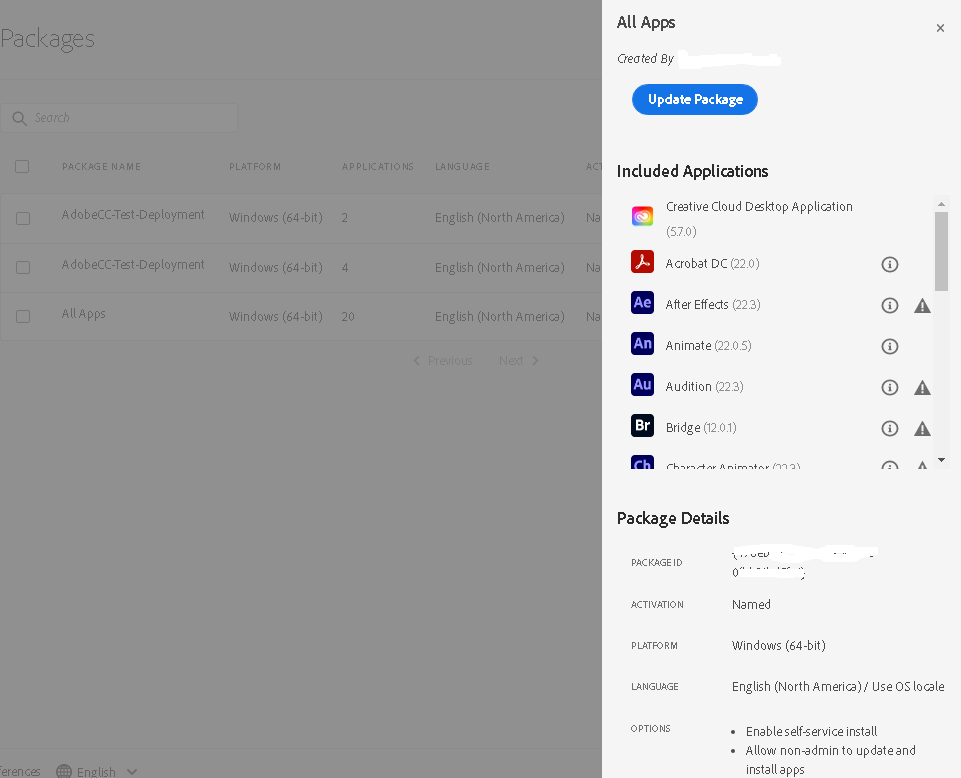This screenshot has width=961, height=778.
Task: Go to Next page
Action: tap(518, 360)
